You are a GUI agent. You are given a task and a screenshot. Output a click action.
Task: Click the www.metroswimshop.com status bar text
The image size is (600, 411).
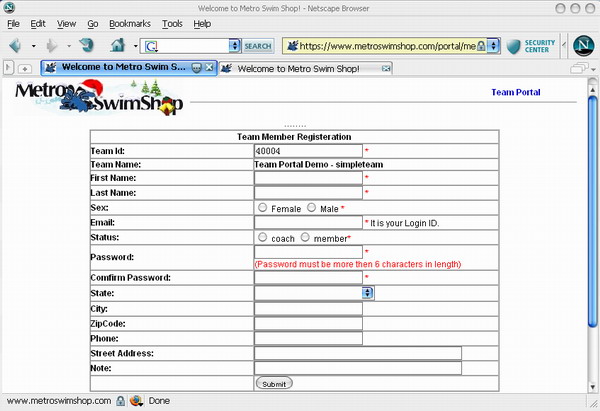(x=59, y=401)
